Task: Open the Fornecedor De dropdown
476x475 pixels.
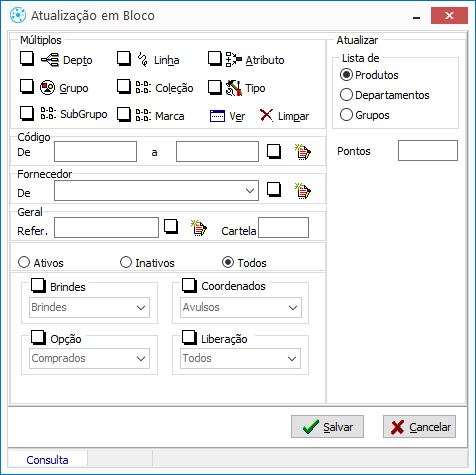Action: click(x=156, y=191)
